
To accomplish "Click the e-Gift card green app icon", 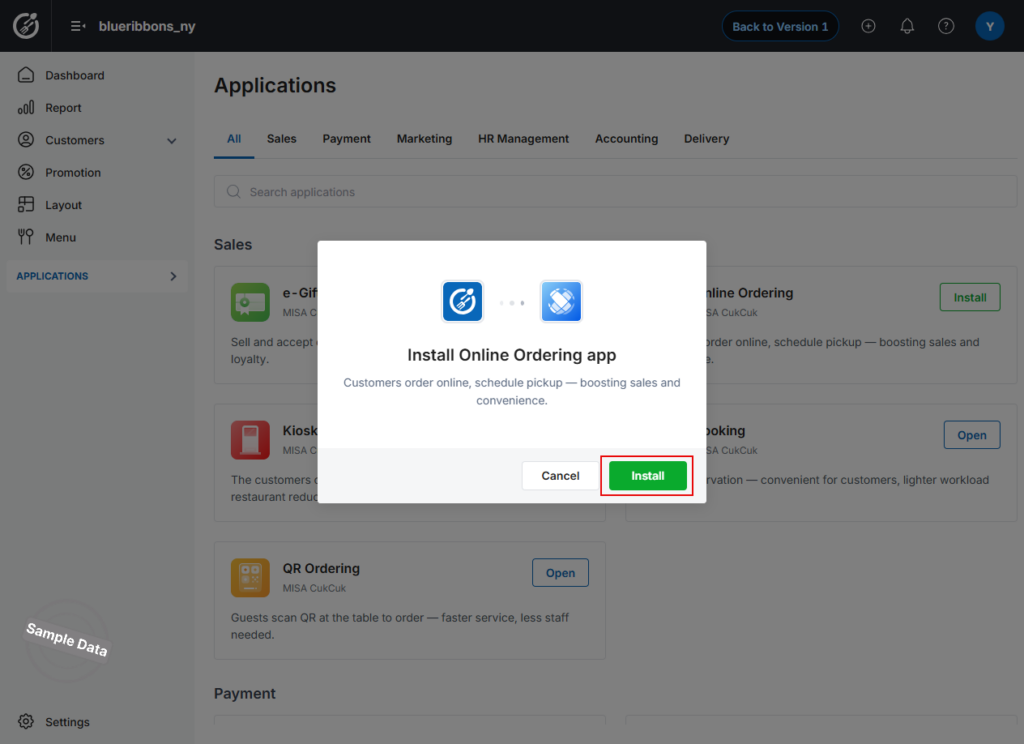I will click(250, 302).
